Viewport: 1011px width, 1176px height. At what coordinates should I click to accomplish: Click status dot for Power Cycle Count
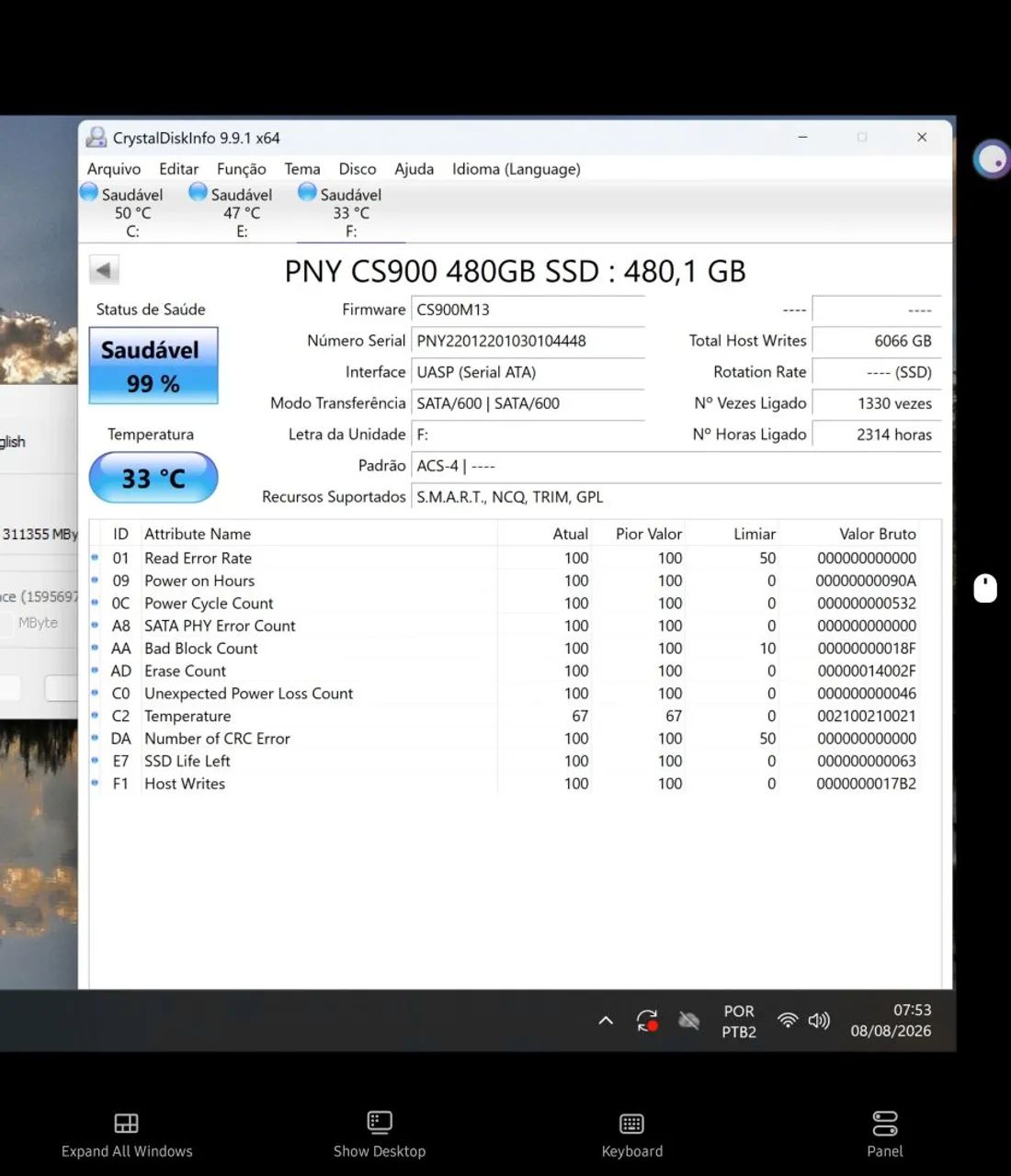(x=95, y=603)
